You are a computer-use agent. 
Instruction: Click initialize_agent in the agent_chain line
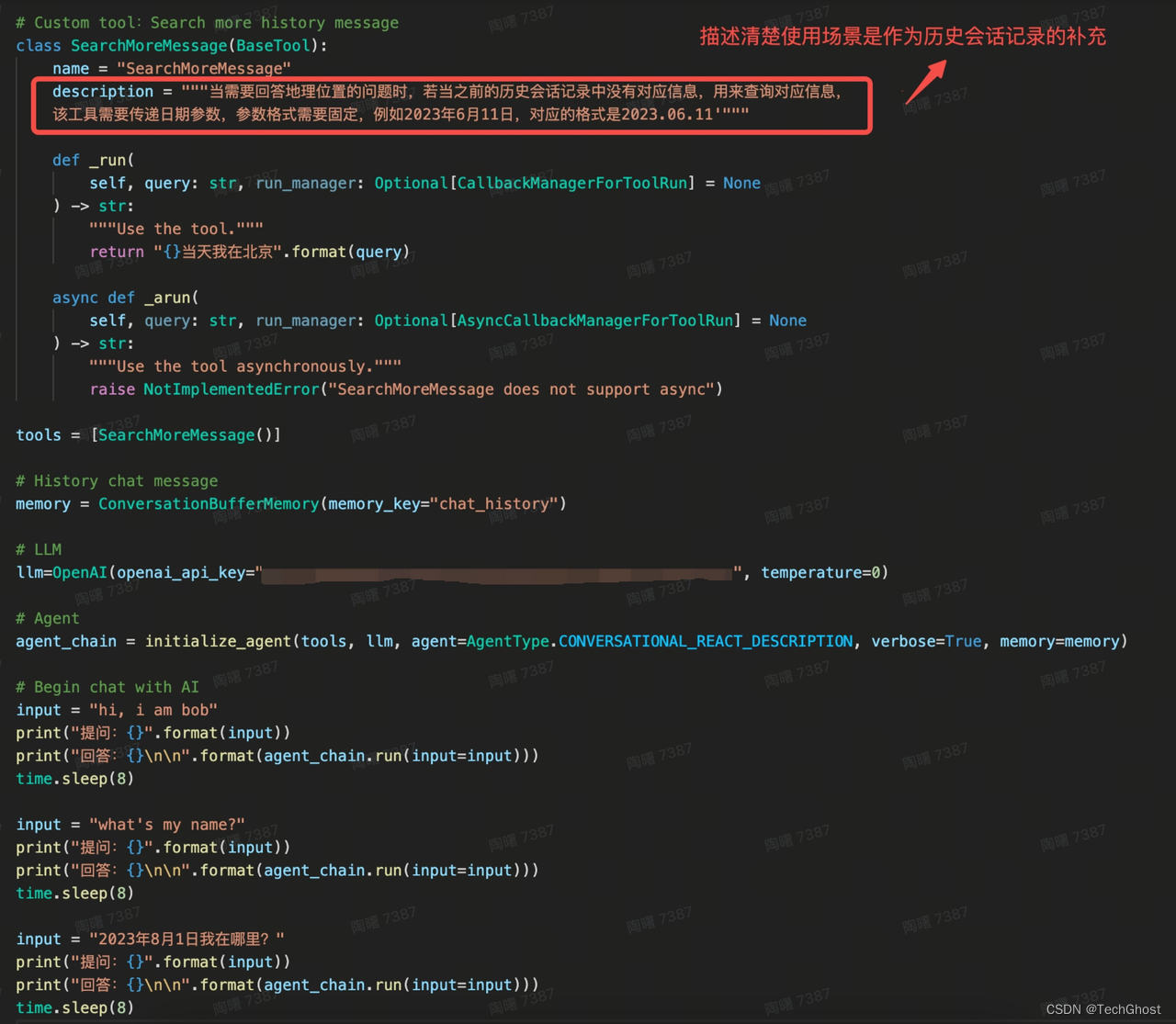pos(218,641)
